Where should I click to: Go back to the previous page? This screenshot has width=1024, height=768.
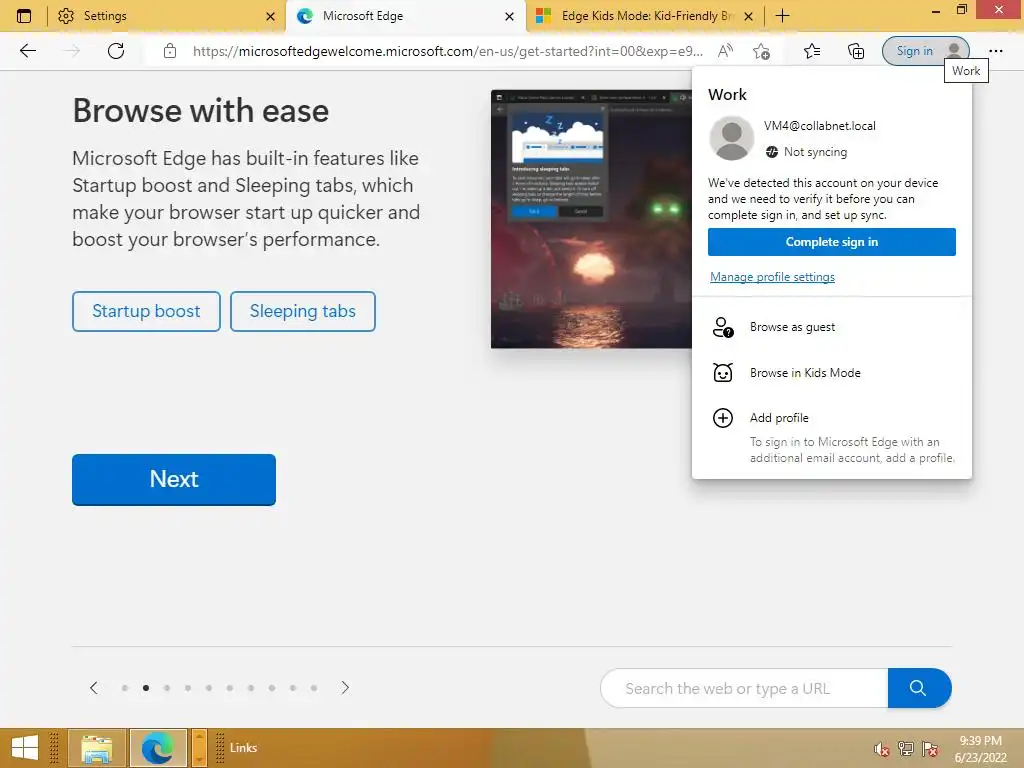pyautogui.click(x=27, y=51)
